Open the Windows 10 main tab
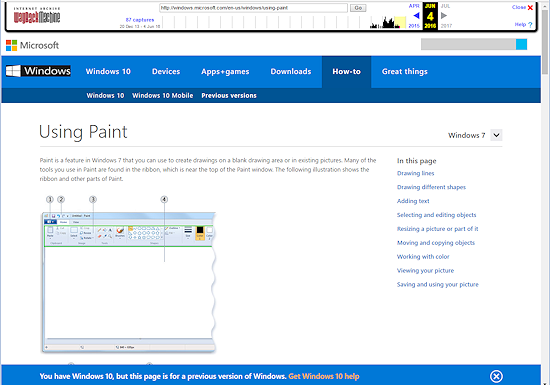This screenshot has width=550, height=385. point(108,72)
